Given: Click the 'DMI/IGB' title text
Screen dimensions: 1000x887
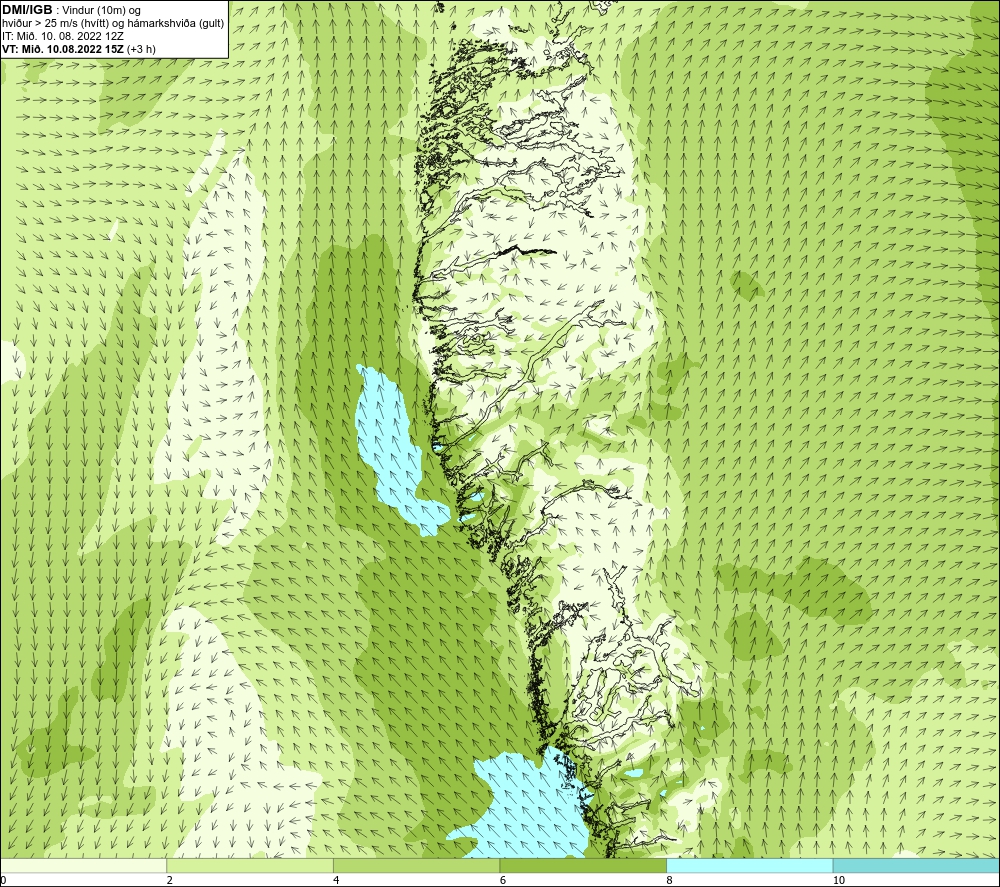Looking at the screenshot, I should pyautogui.click(x=27, y=10).
